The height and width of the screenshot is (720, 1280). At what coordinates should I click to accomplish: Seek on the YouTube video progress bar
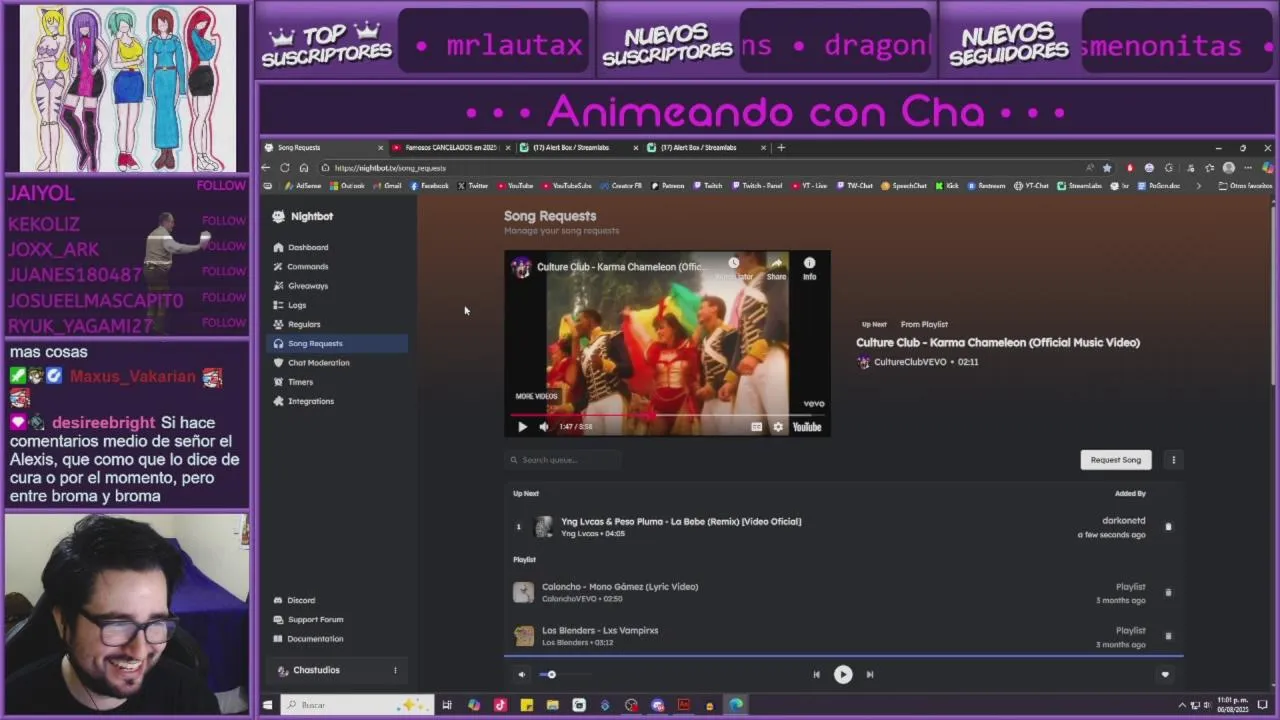click(x=667, y=414)
